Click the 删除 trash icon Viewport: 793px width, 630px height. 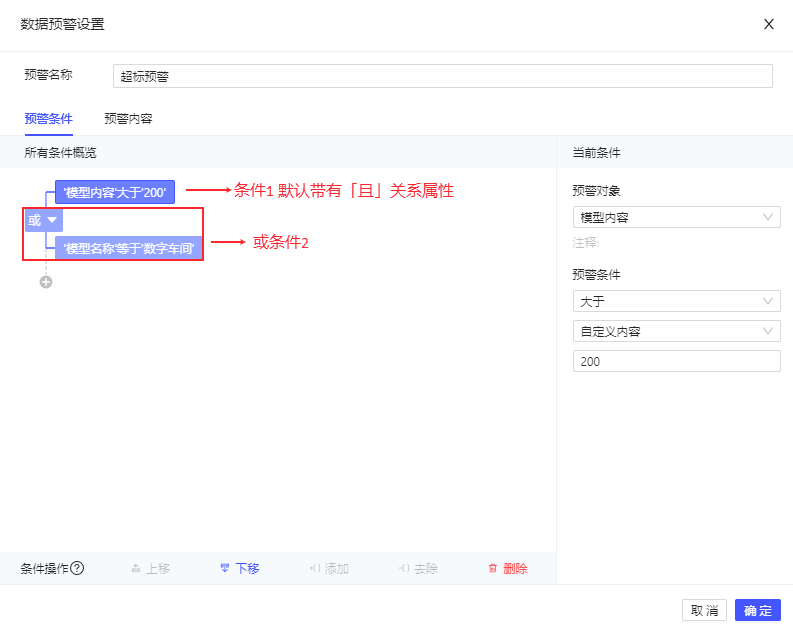tap(492, 568)
